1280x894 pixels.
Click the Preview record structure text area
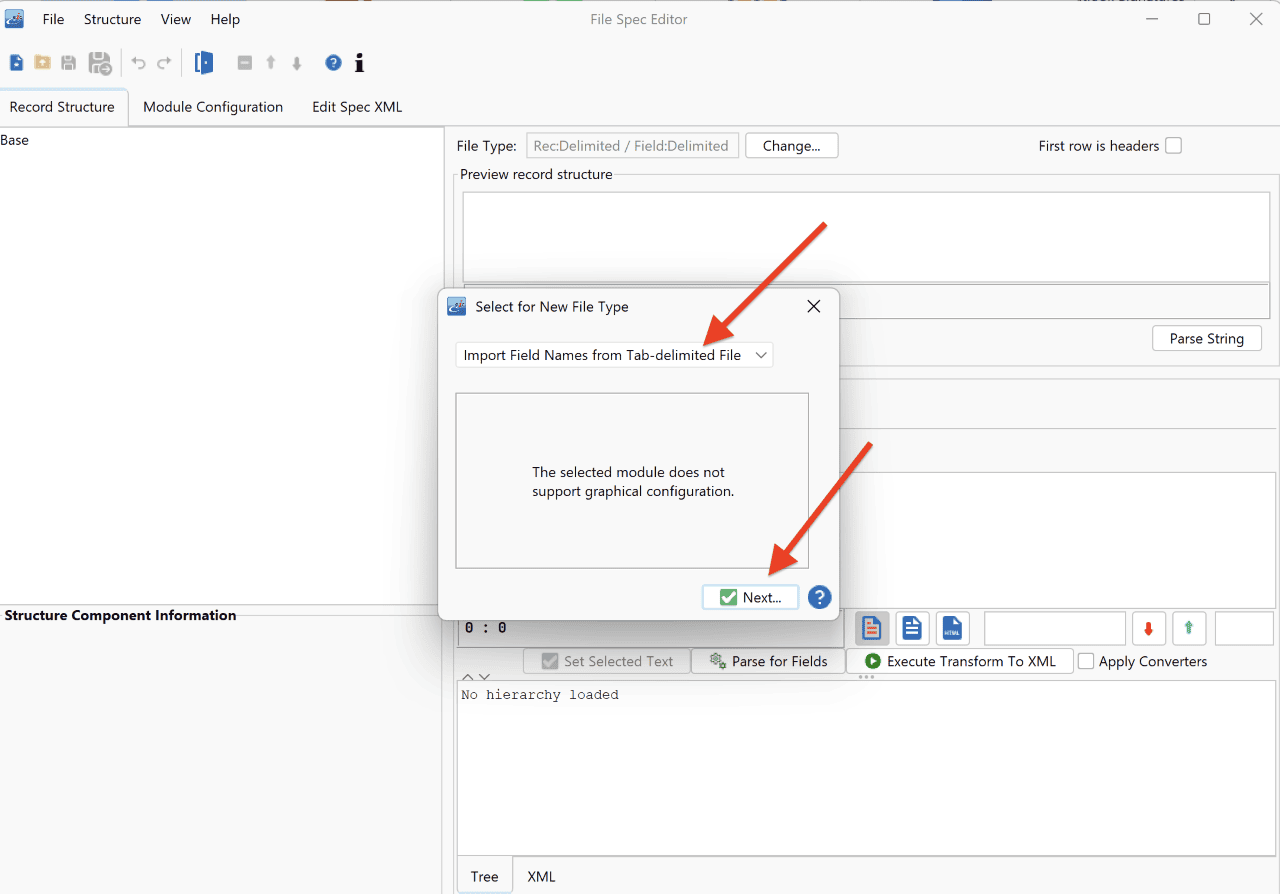click(866, 237)
